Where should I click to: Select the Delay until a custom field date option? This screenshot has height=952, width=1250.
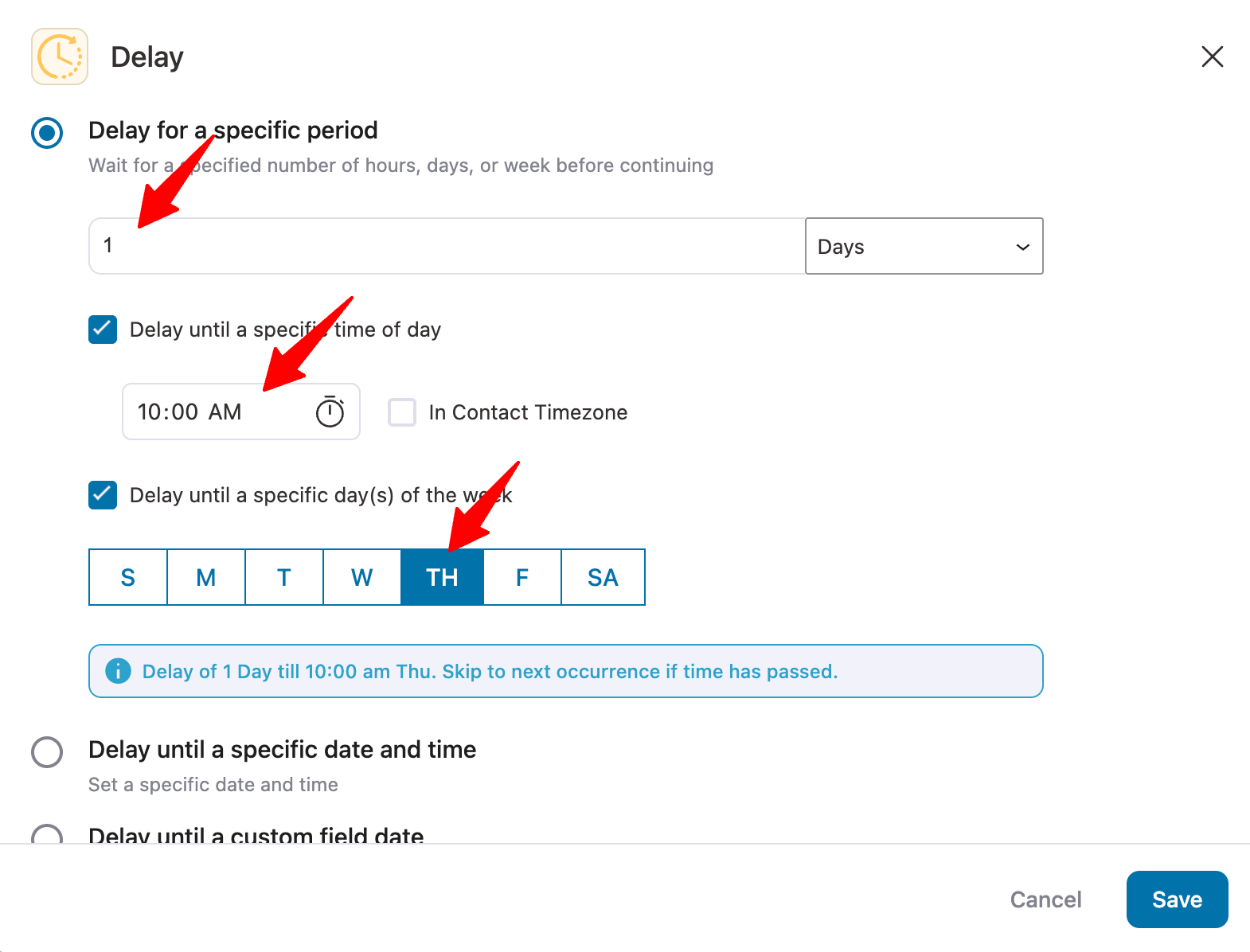tap(46, 836)
